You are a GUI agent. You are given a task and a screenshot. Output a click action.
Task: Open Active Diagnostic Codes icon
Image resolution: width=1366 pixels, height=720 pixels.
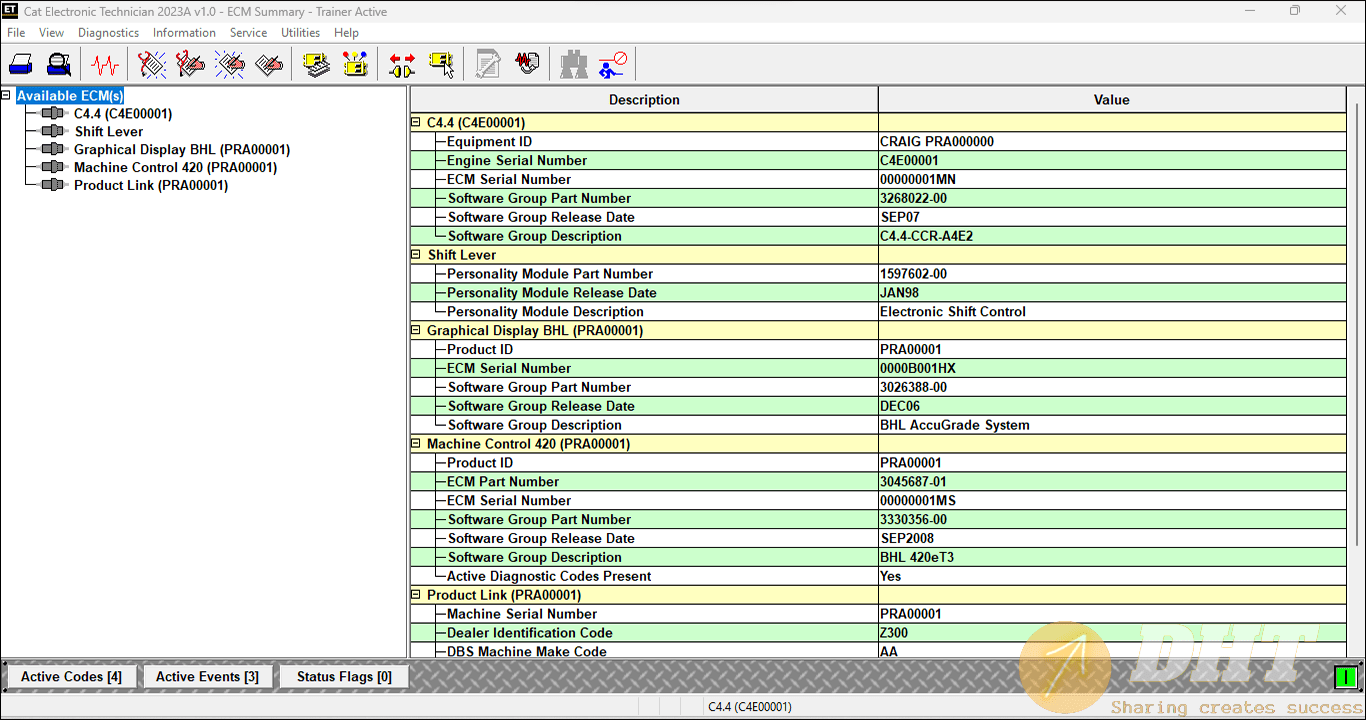[x=152, y=64]
